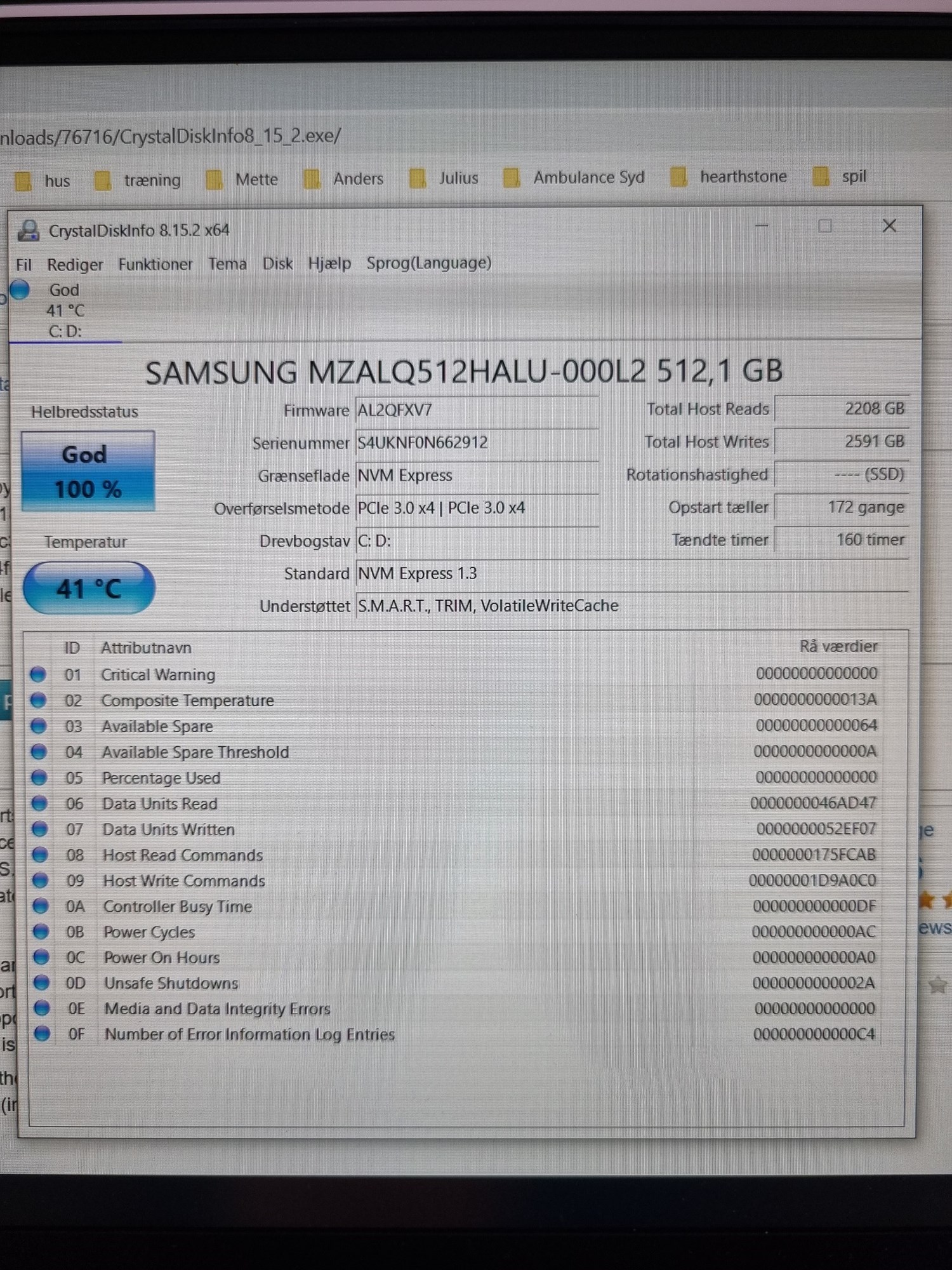
Task: Click the Serienummer field value
Action: [x=477, y=443]
